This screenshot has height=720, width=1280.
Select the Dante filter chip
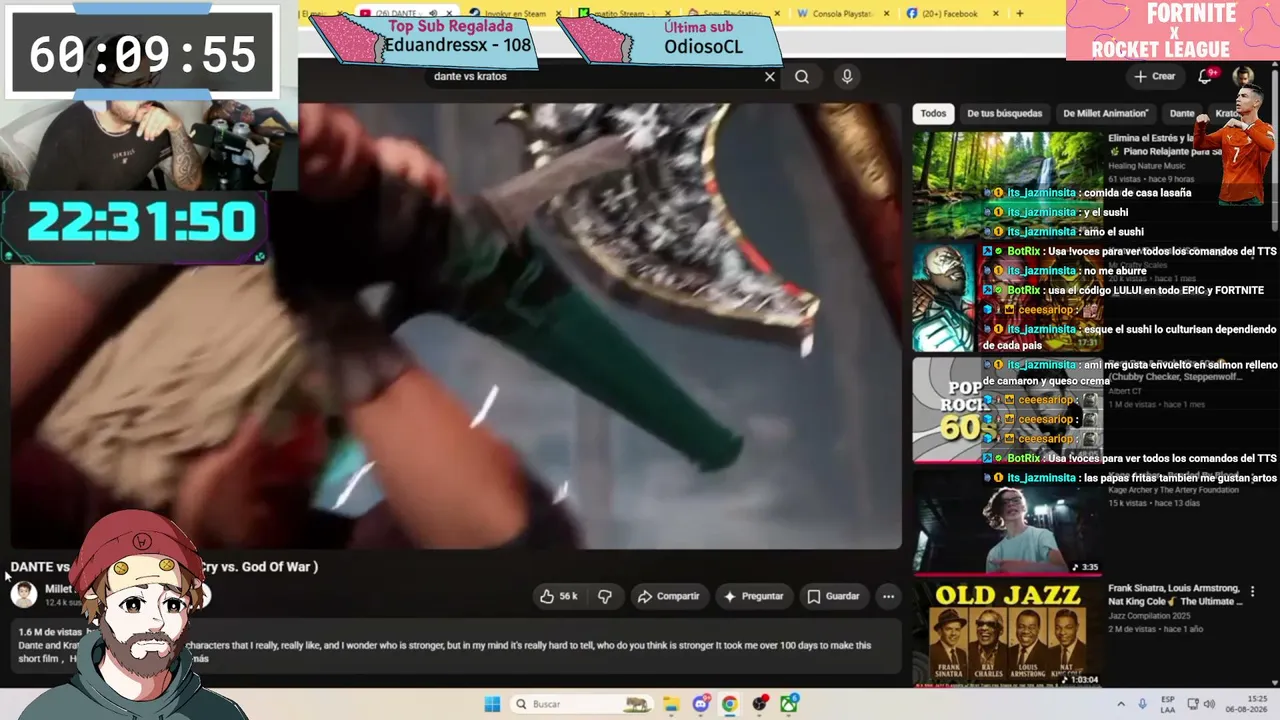[x=1182, y=114]
